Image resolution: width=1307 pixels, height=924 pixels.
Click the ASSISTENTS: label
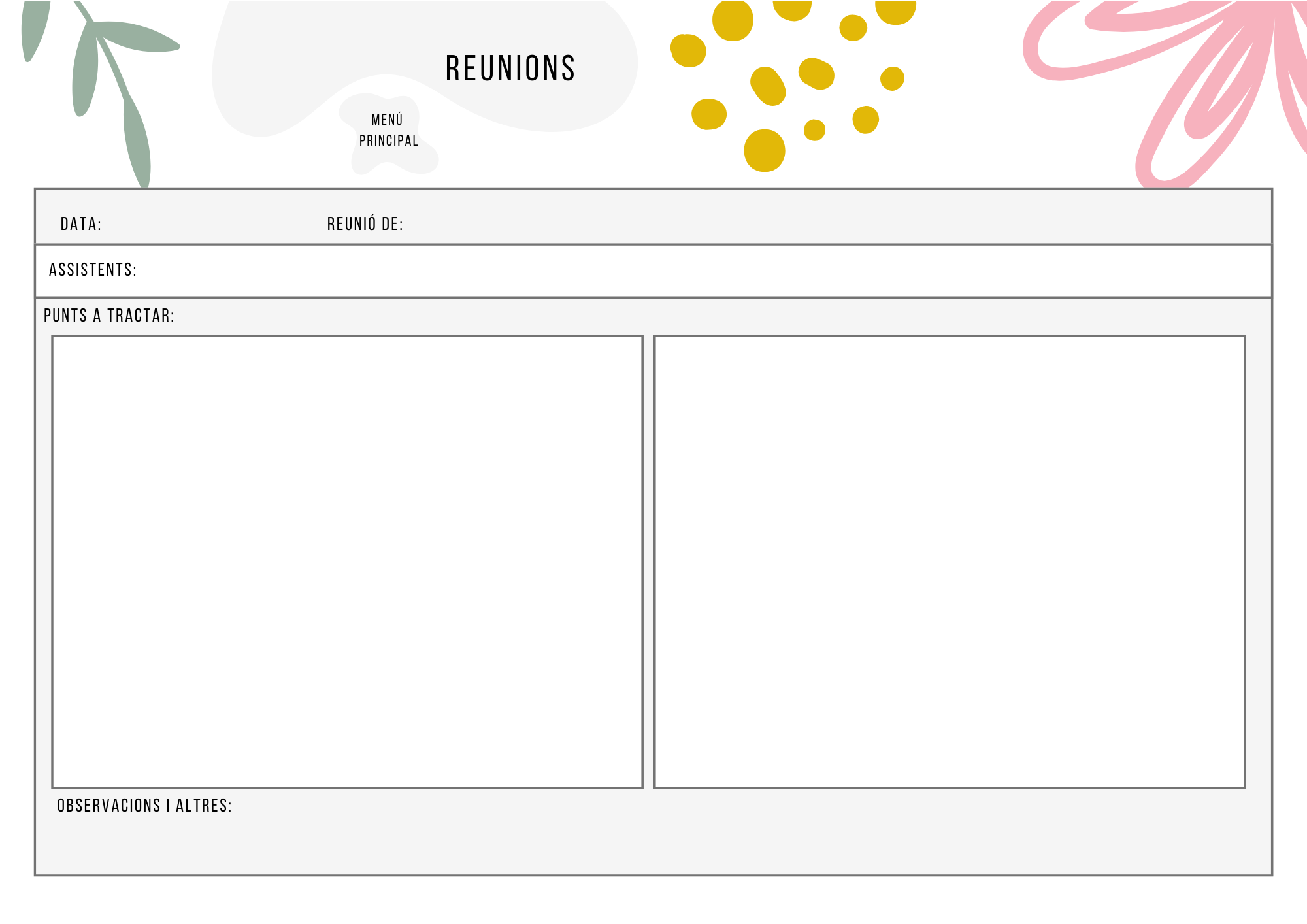93,270
